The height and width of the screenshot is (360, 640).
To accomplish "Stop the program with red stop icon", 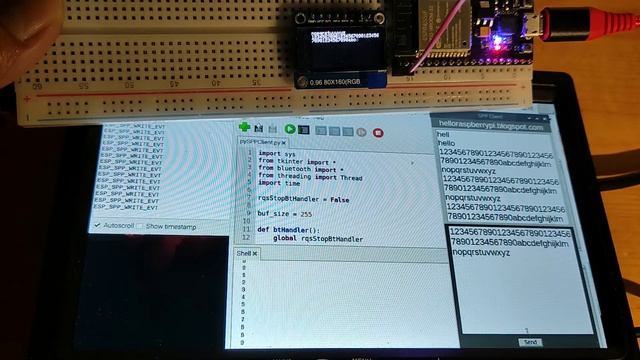I will [378, 133].
